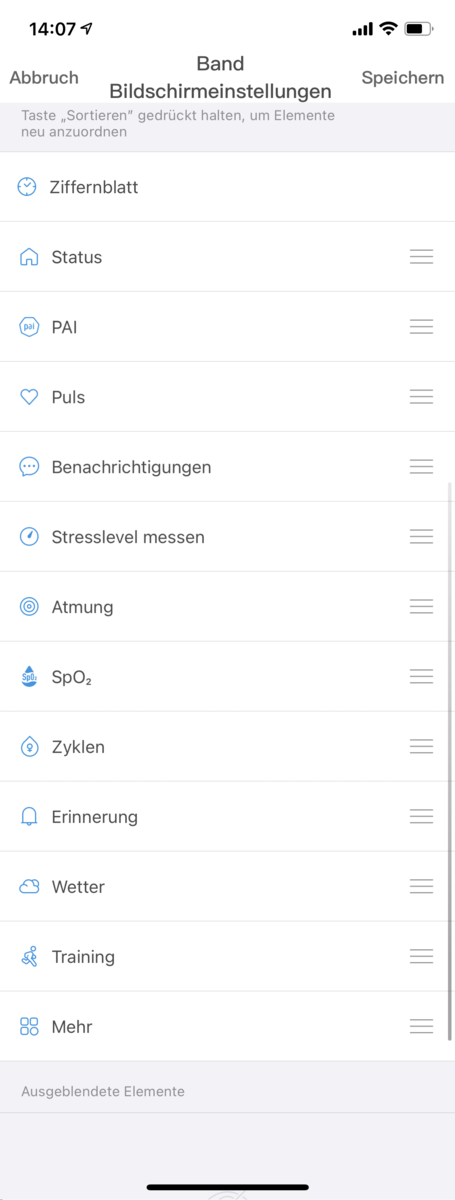
Task: Tap the Mehr grid icon
Action: (x=30, y=1027)
